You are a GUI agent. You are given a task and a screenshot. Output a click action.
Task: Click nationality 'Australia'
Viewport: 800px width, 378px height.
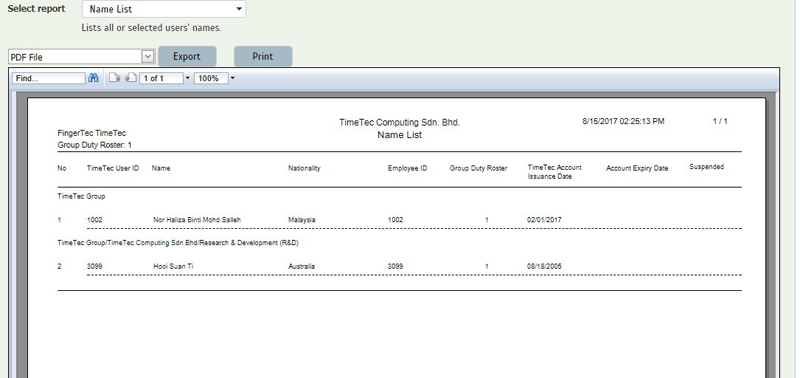click(x=302, y=266)
